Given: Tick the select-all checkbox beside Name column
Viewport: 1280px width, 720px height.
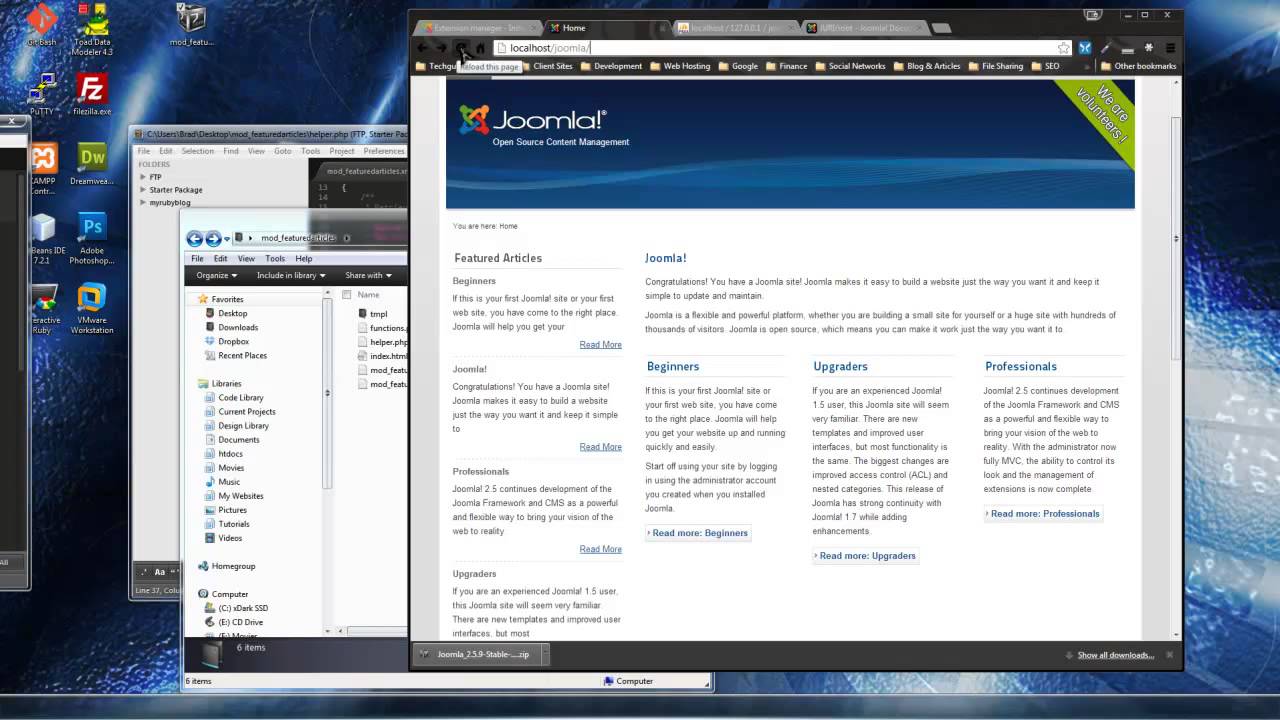Looking at the screenshot, I should [347, 295].
